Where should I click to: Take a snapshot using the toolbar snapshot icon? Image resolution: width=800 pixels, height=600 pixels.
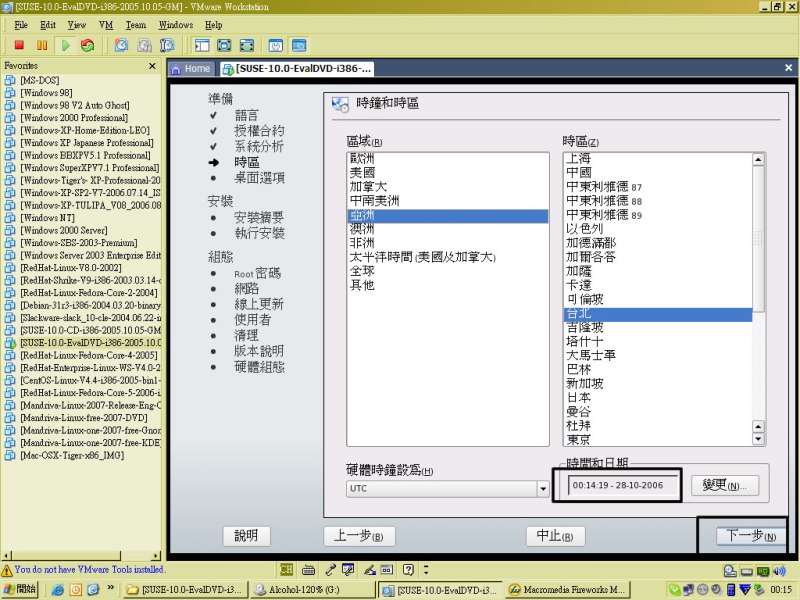click(x=121, y=45)
